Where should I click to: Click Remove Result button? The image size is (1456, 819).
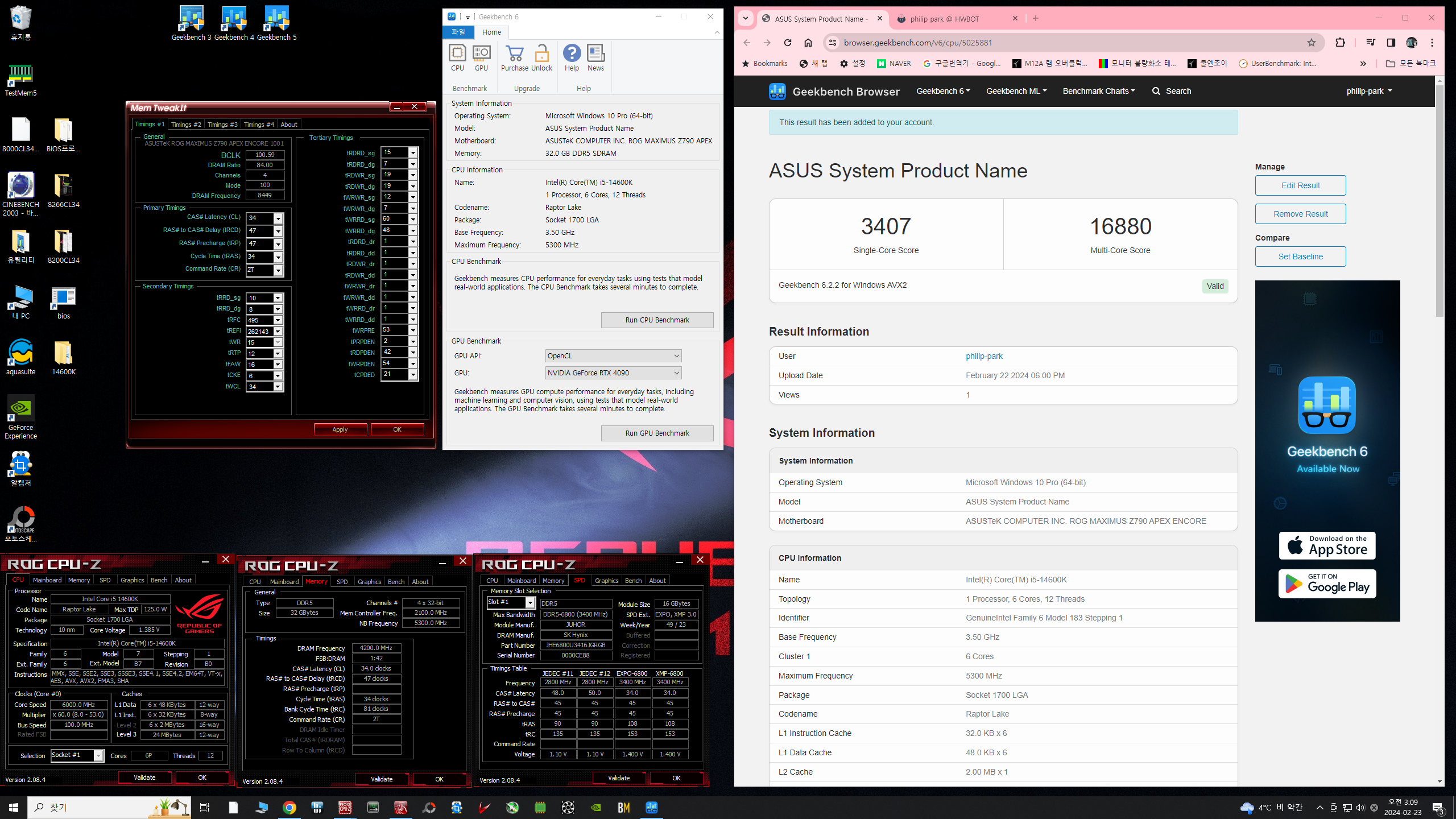(1300, 214)
